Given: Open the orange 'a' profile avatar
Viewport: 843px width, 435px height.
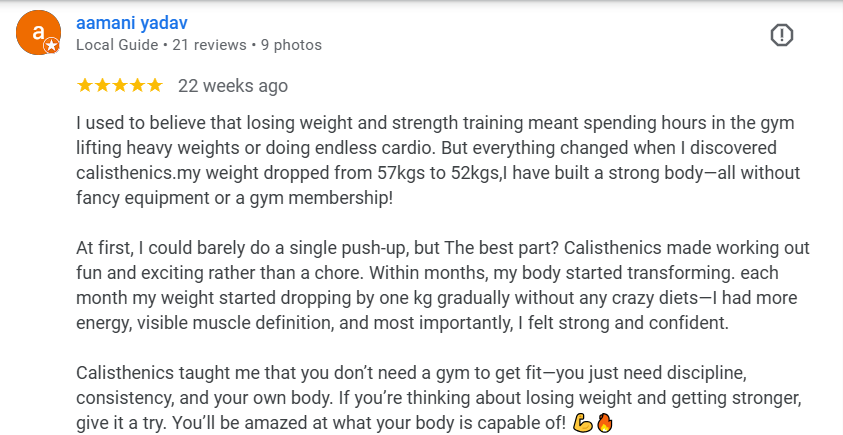Looking at the screenshot, I should point(38,34).
